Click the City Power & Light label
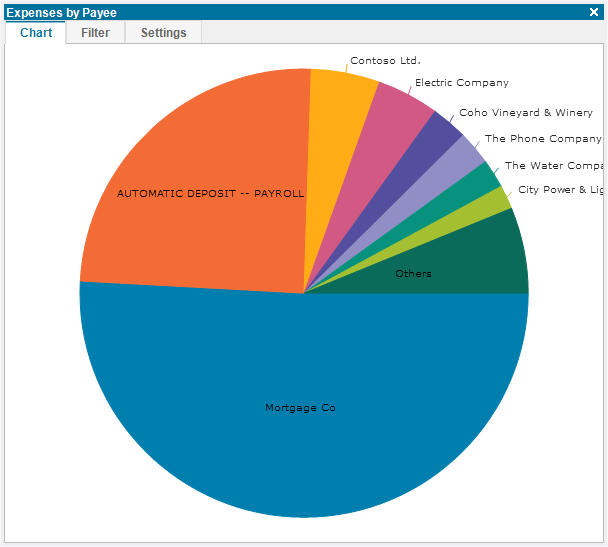 click(x=561, y=190)
